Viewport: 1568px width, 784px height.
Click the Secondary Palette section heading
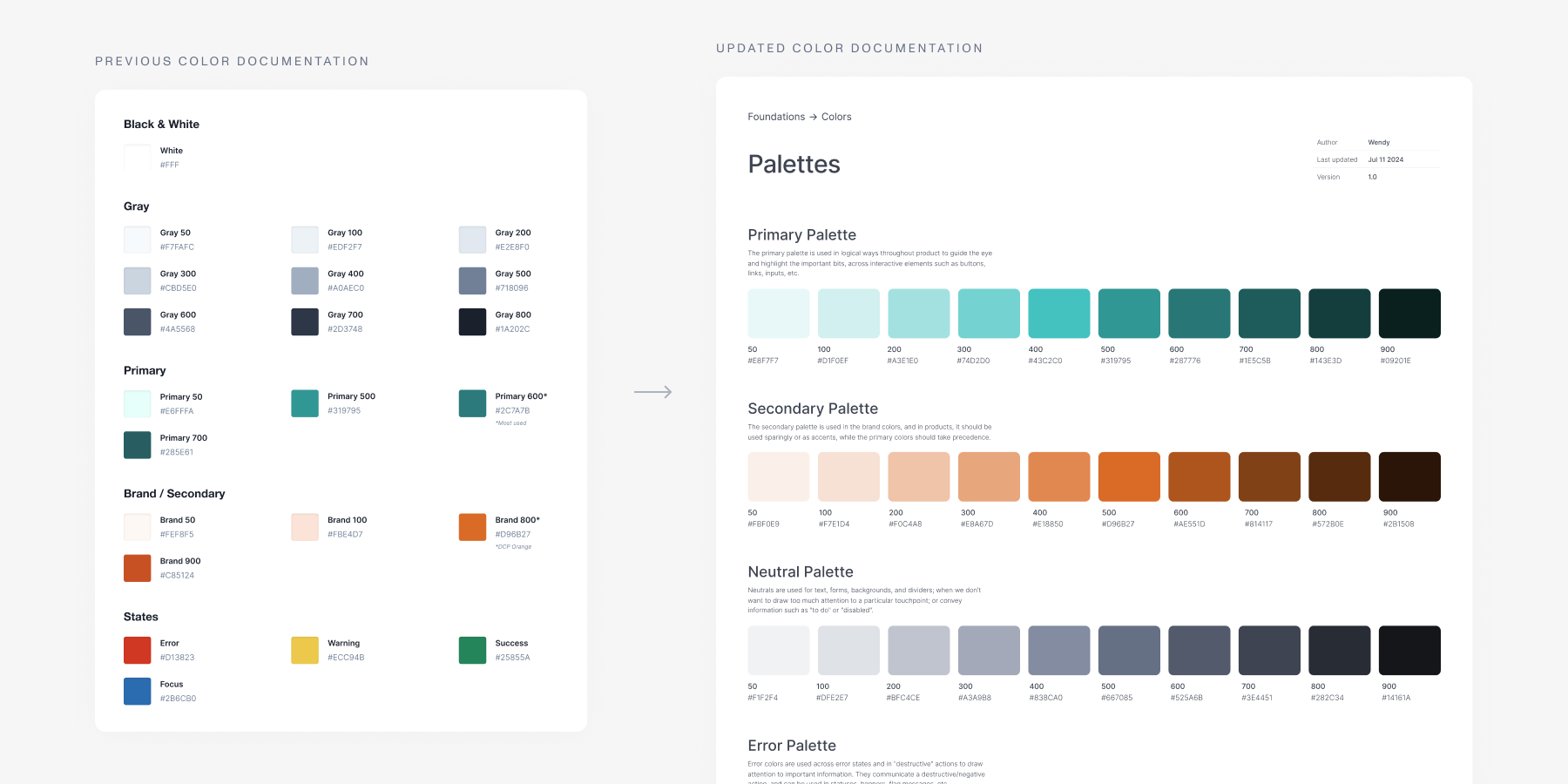click(x=812, y=409)
